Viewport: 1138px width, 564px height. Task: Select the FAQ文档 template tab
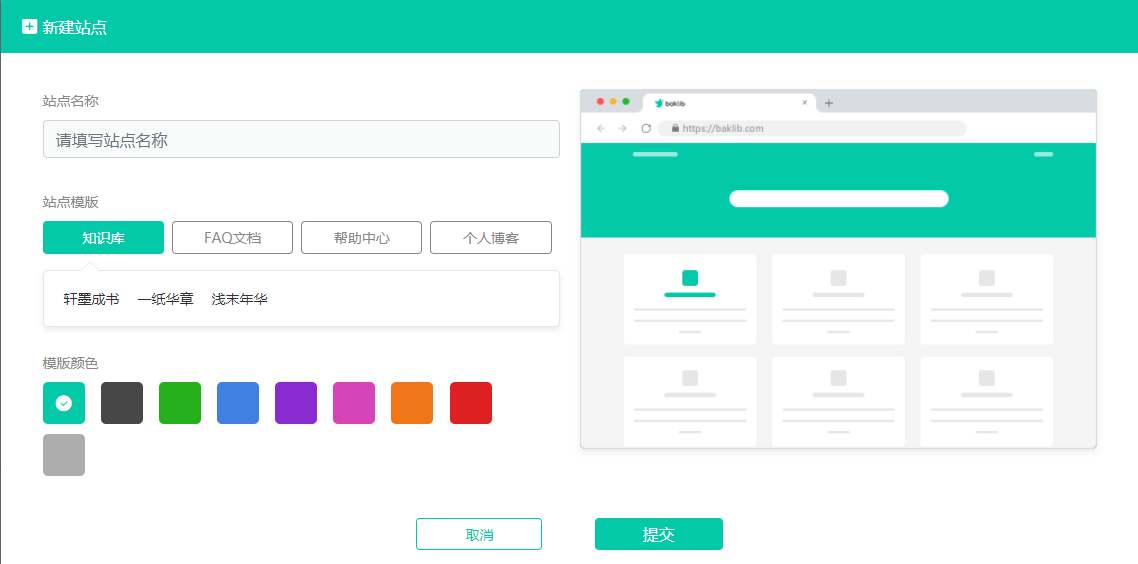pyautogui.click(x=232, y=238)
